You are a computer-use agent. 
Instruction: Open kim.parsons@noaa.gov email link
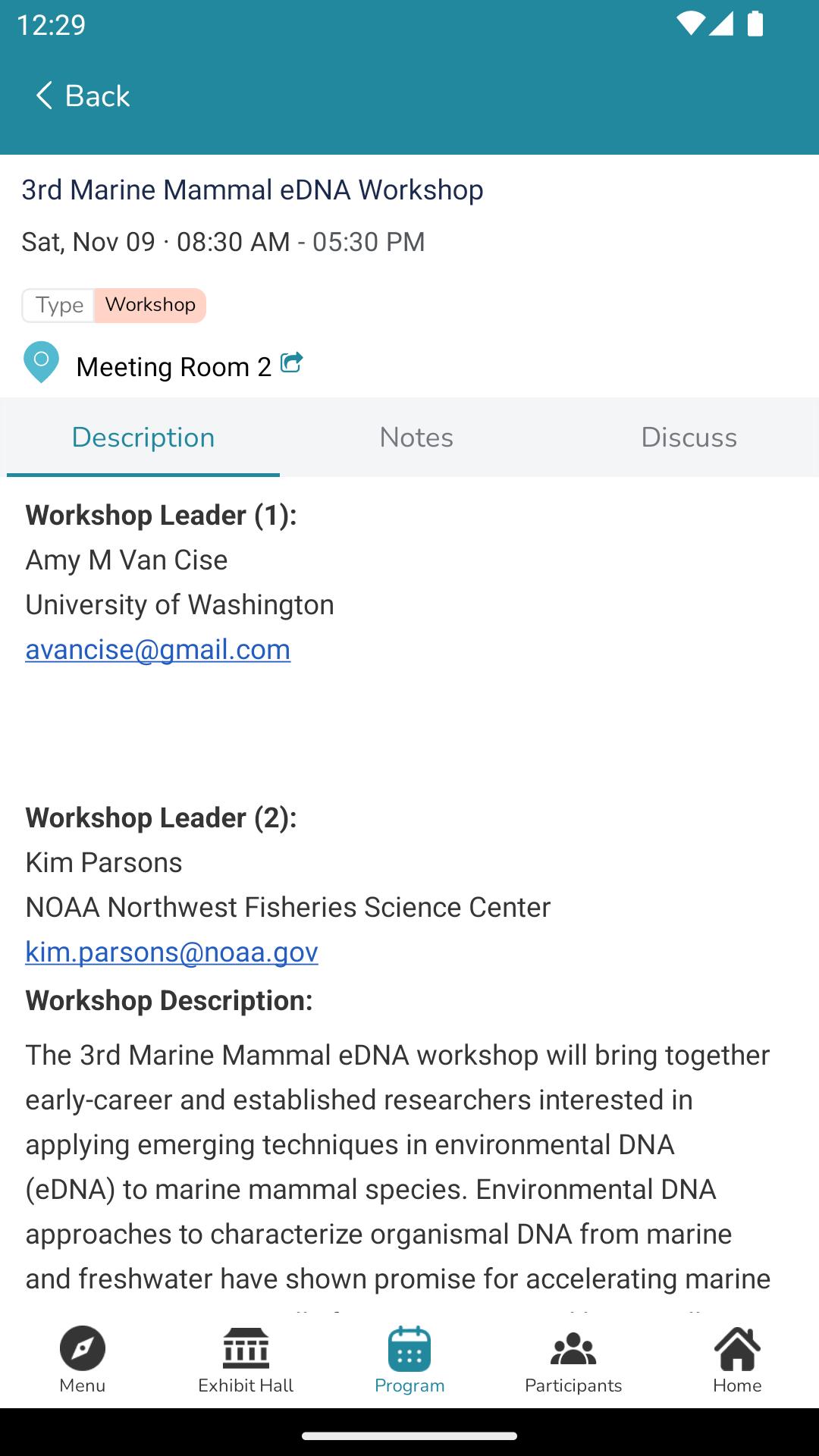172,952
